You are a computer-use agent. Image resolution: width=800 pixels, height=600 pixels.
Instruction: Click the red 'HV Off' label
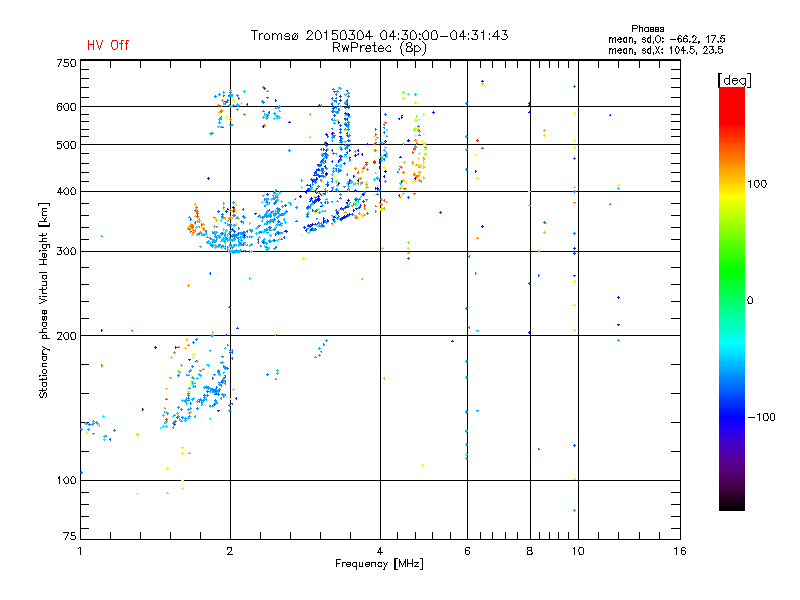(x=108, y=45)
